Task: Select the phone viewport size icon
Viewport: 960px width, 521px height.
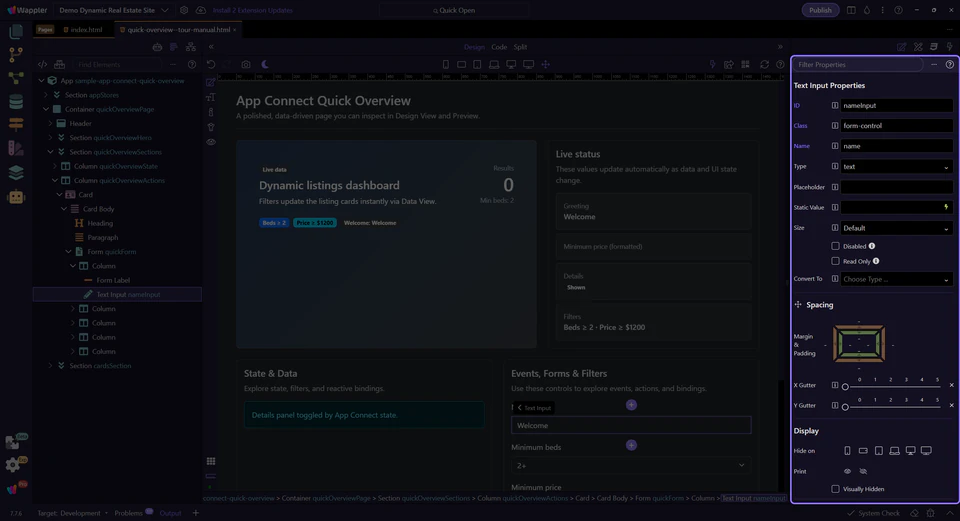Action: tap(446, 64)
